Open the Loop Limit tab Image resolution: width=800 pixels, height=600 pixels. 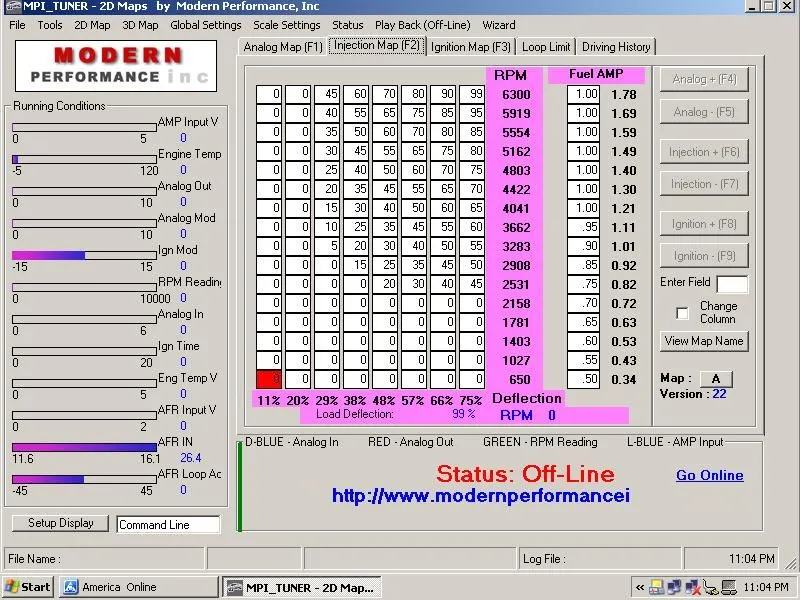pyautogui.click(x=546, y=47)
